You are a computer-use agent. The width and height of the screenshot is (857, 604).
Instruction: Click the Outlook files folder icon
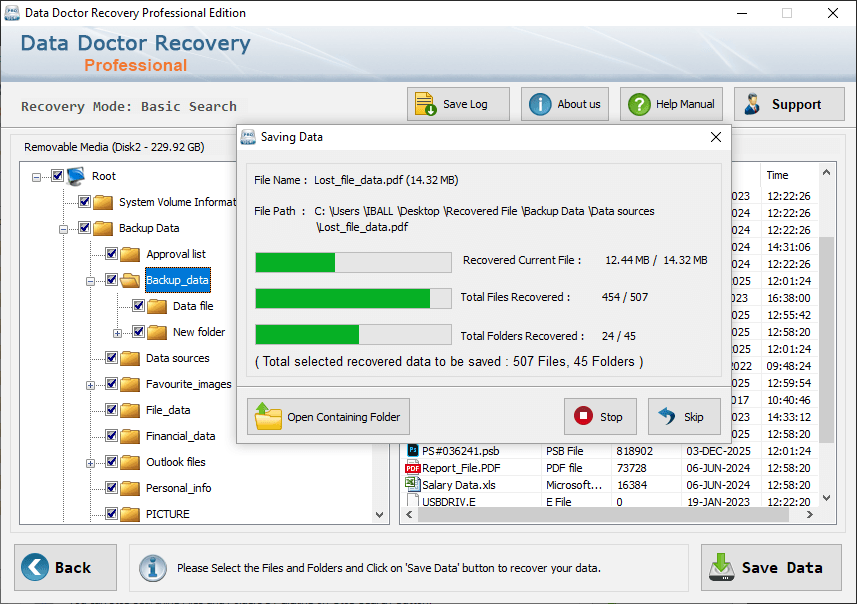[x=130, y=462]
